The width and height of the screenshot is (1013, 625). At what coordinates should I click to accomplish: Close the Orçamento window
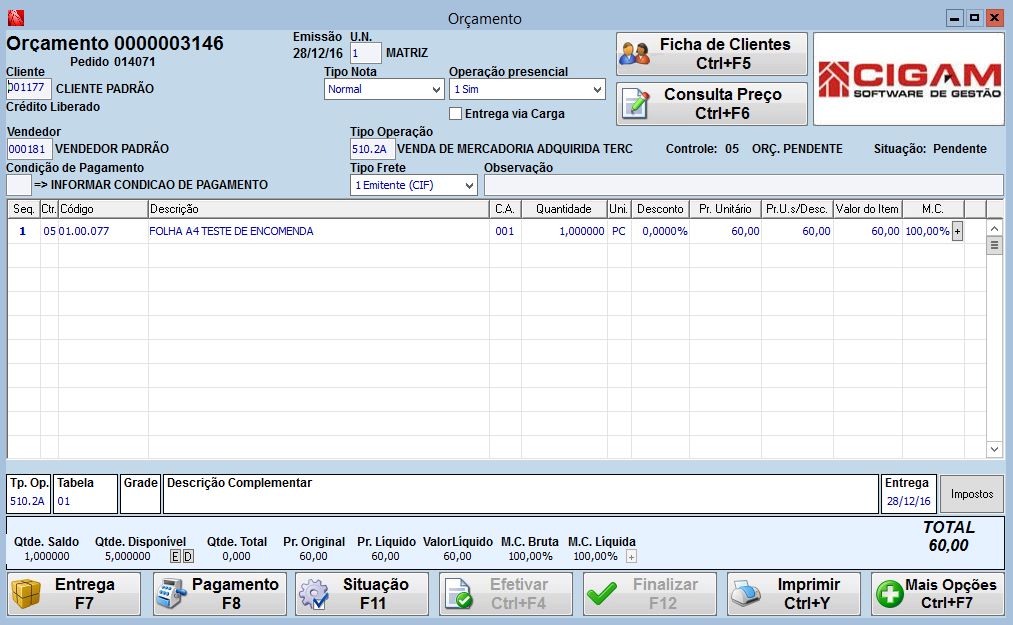(994, 18)
